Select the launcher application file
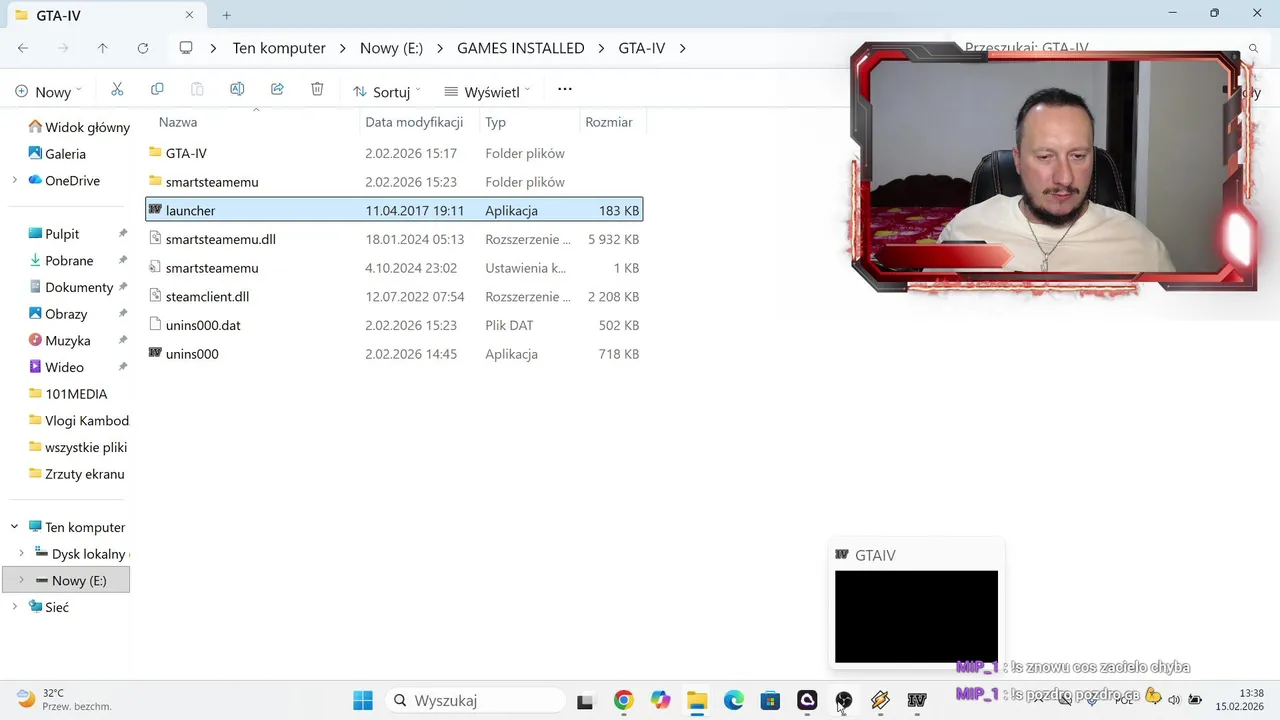 pos(394,210)
